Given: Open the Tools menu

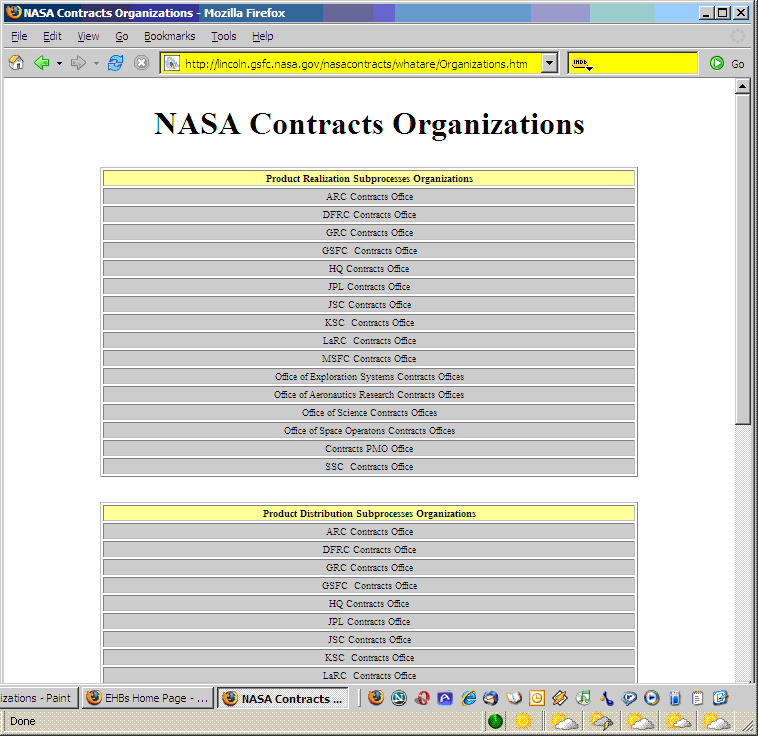Looking at the screenshot, I should pyautogui.click(x=223, y=36).
